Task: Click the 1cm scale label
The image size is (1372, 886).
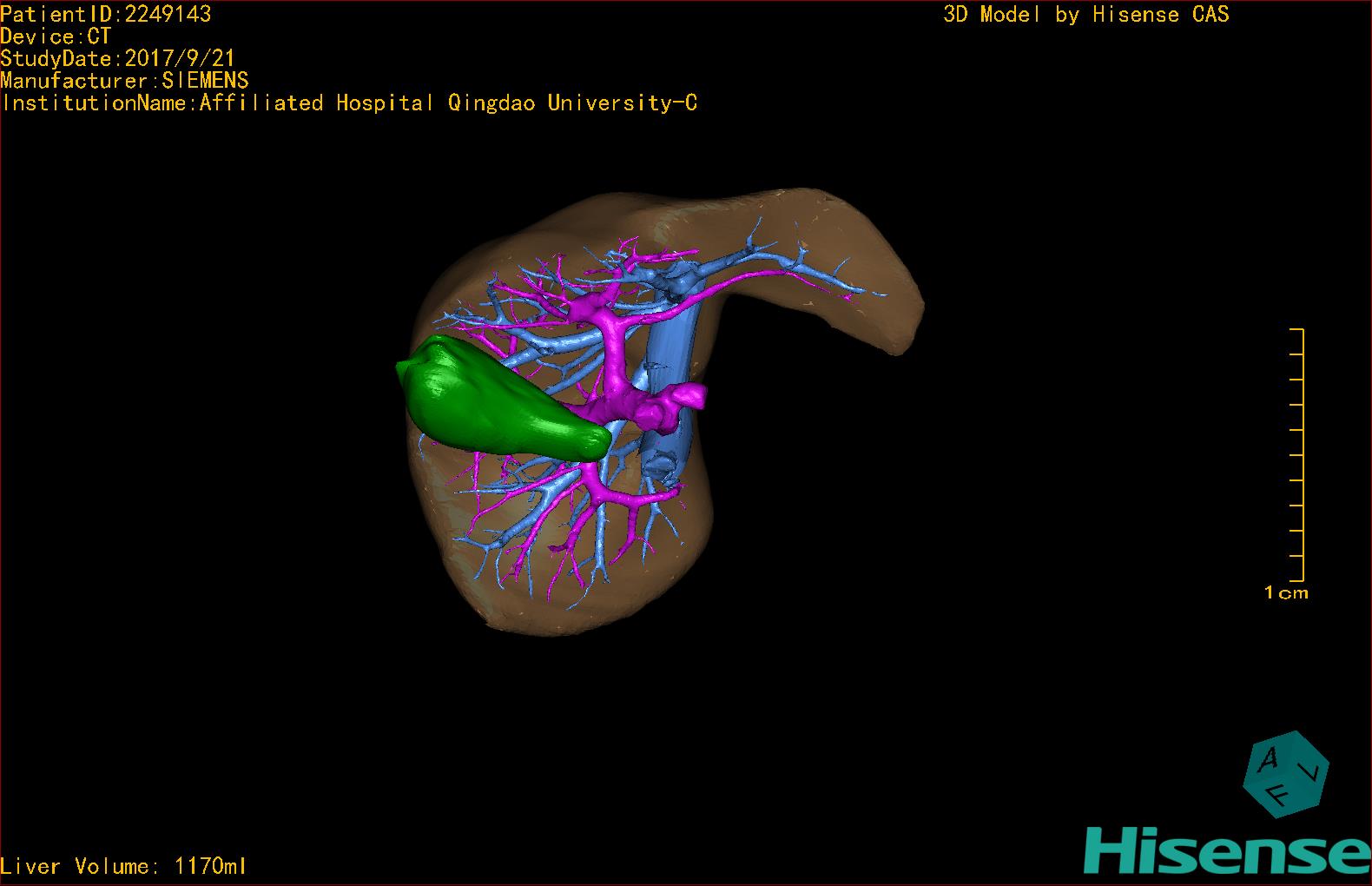Action: 1286,593
